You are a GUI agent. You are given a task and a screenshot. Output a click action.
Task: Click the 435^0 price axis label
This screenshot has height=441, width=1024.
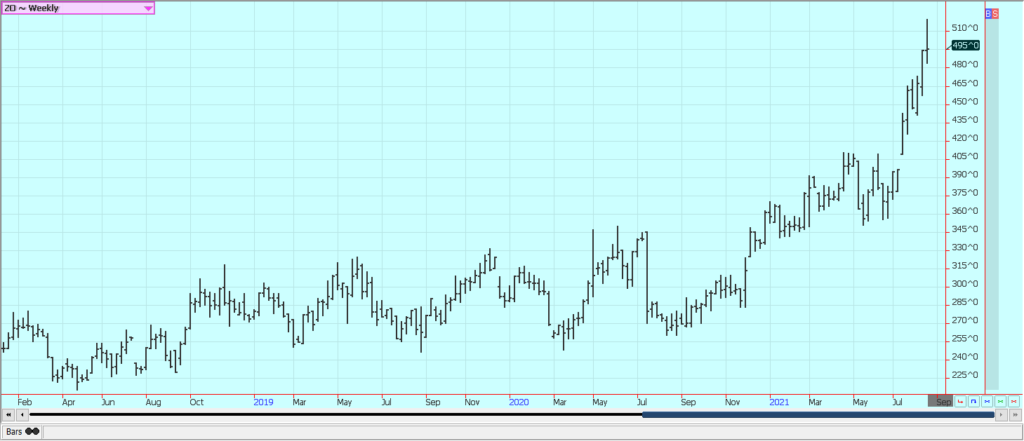point(965,120)
